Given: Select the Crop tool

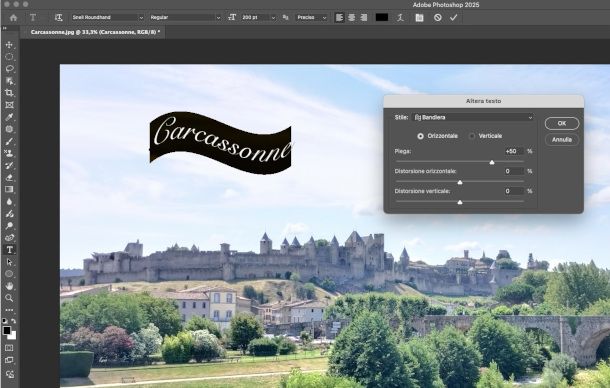Looking at the screenshot, I should point(9,93).
